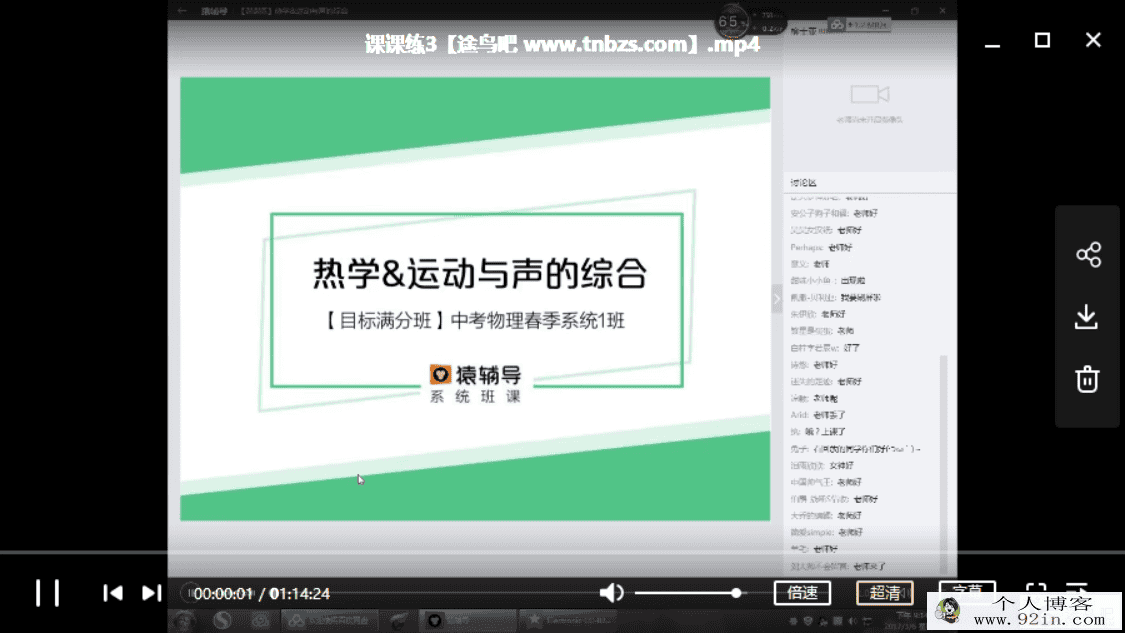
Task: Click the back arrow in the recorded lesson window
Action: pos(182,11)
